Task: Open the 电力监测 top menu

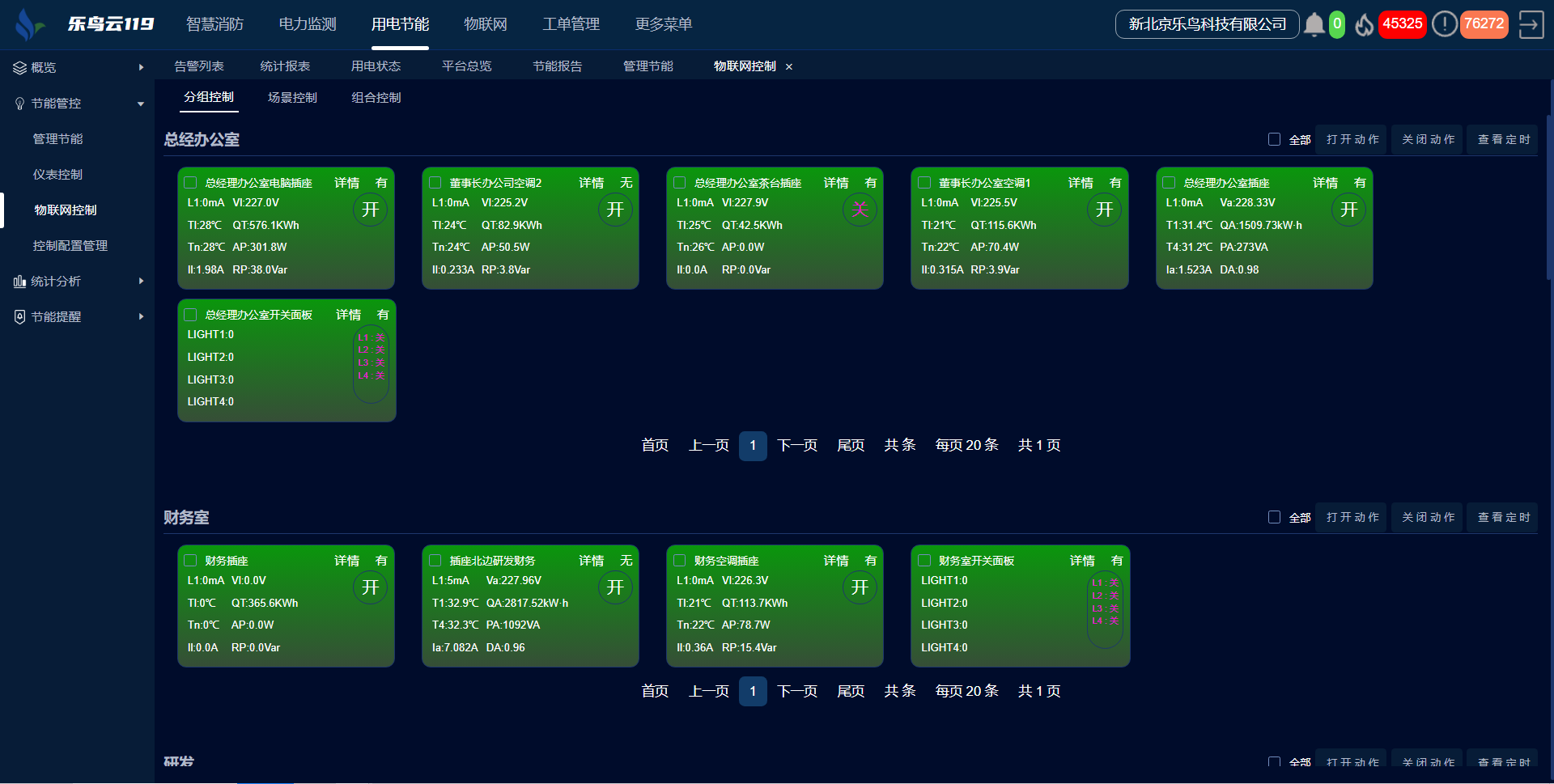Action: click(308, 24)
